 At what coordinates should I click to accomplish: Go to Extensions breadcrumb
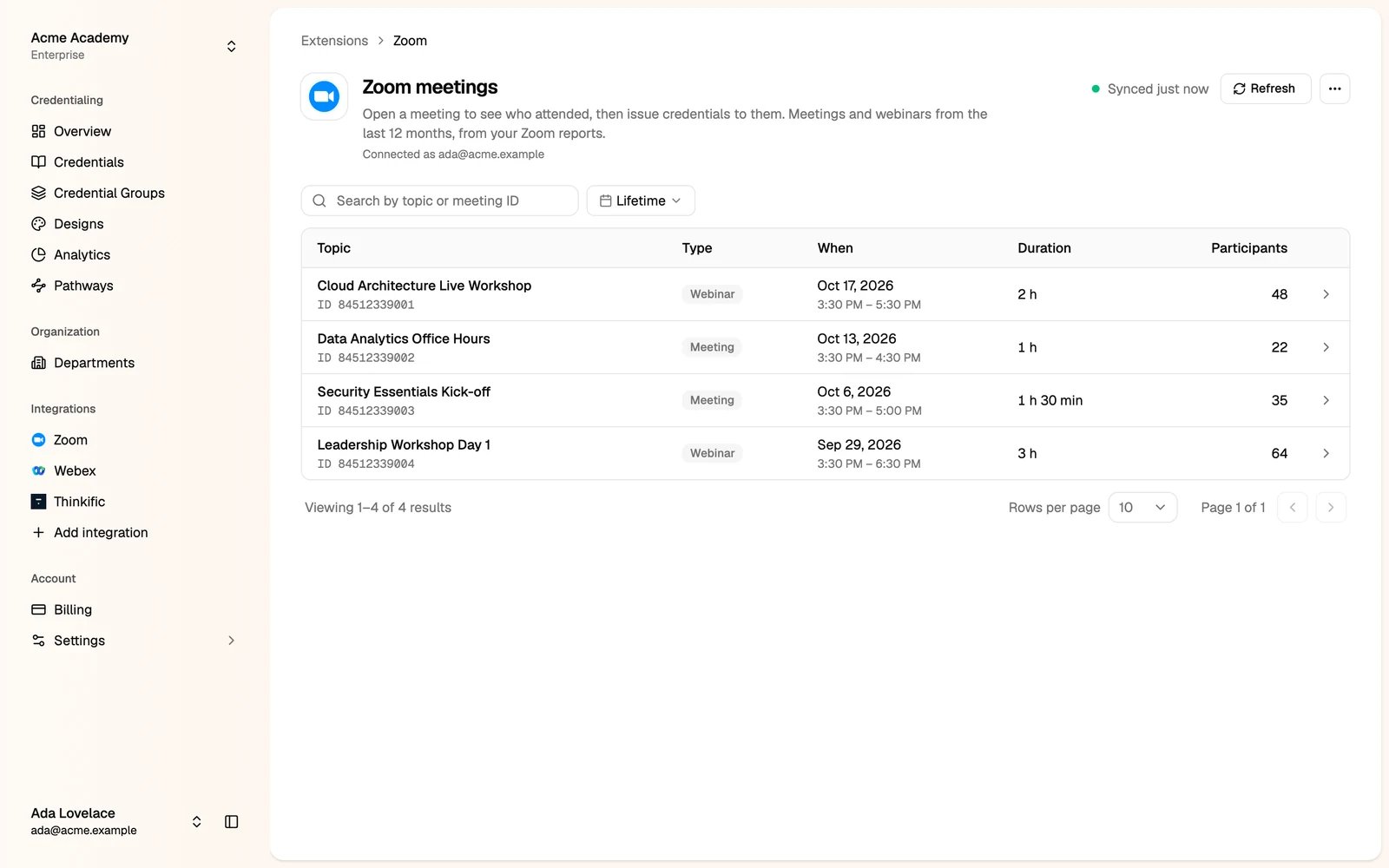(334, 41)
